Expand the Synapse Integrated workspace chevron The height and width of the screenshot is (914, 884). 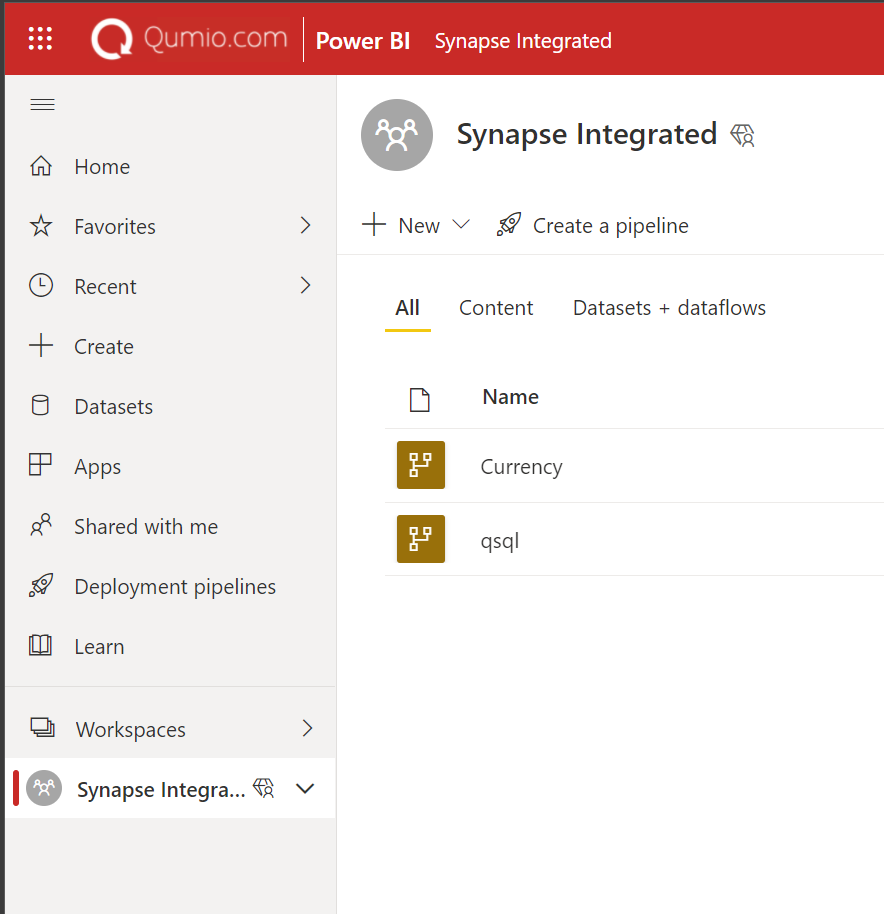305,789
